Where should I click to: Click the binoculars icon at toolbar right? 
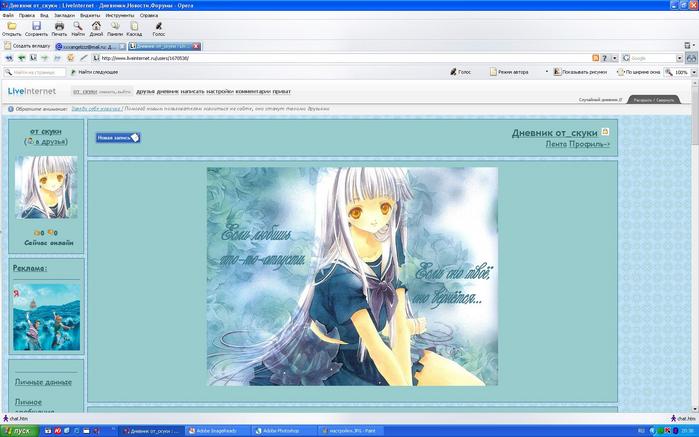point(691,58)
